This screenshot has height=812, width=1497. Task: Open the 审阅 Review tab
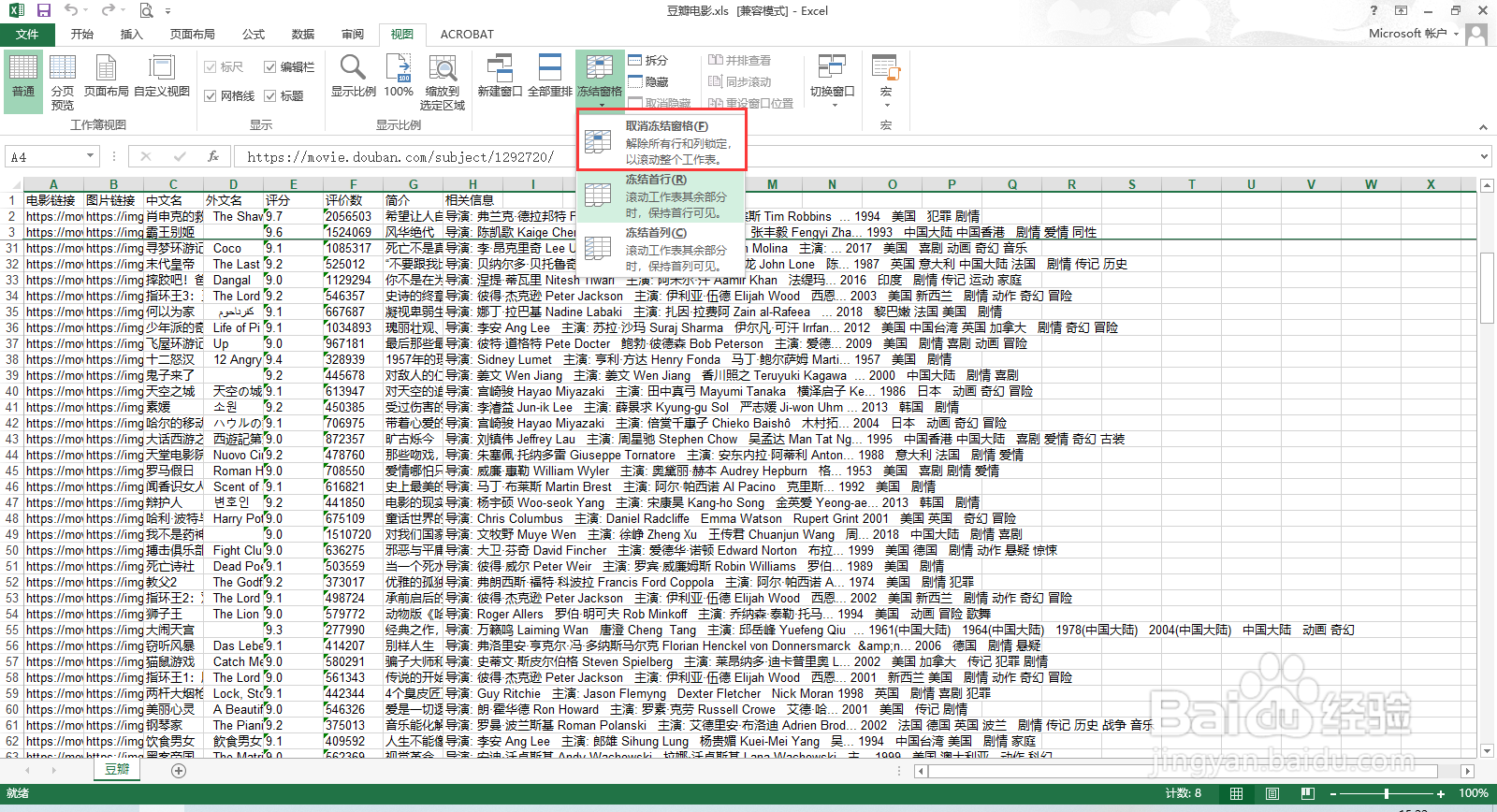pos(353,35)
